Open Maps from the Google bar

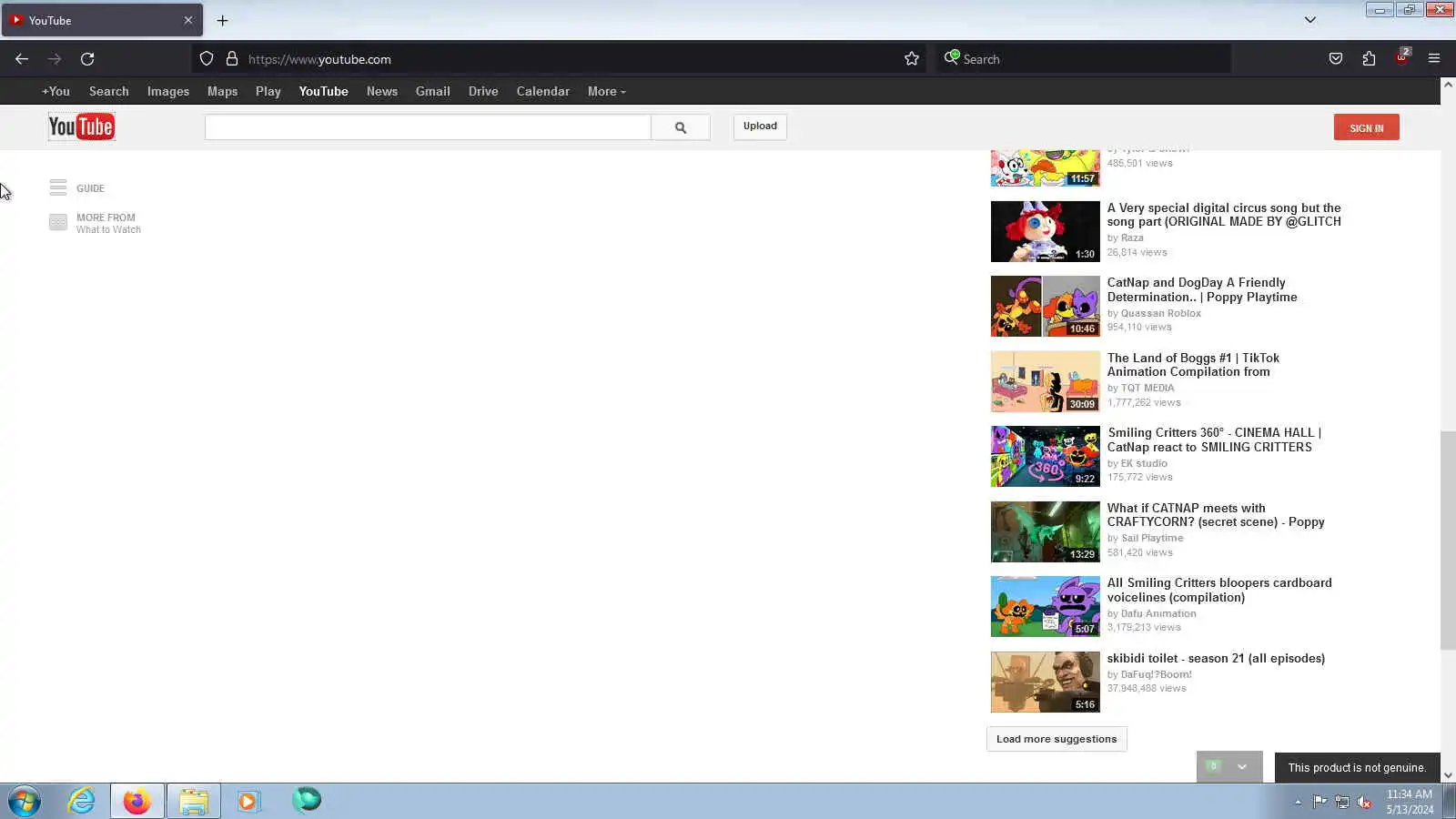222,91
